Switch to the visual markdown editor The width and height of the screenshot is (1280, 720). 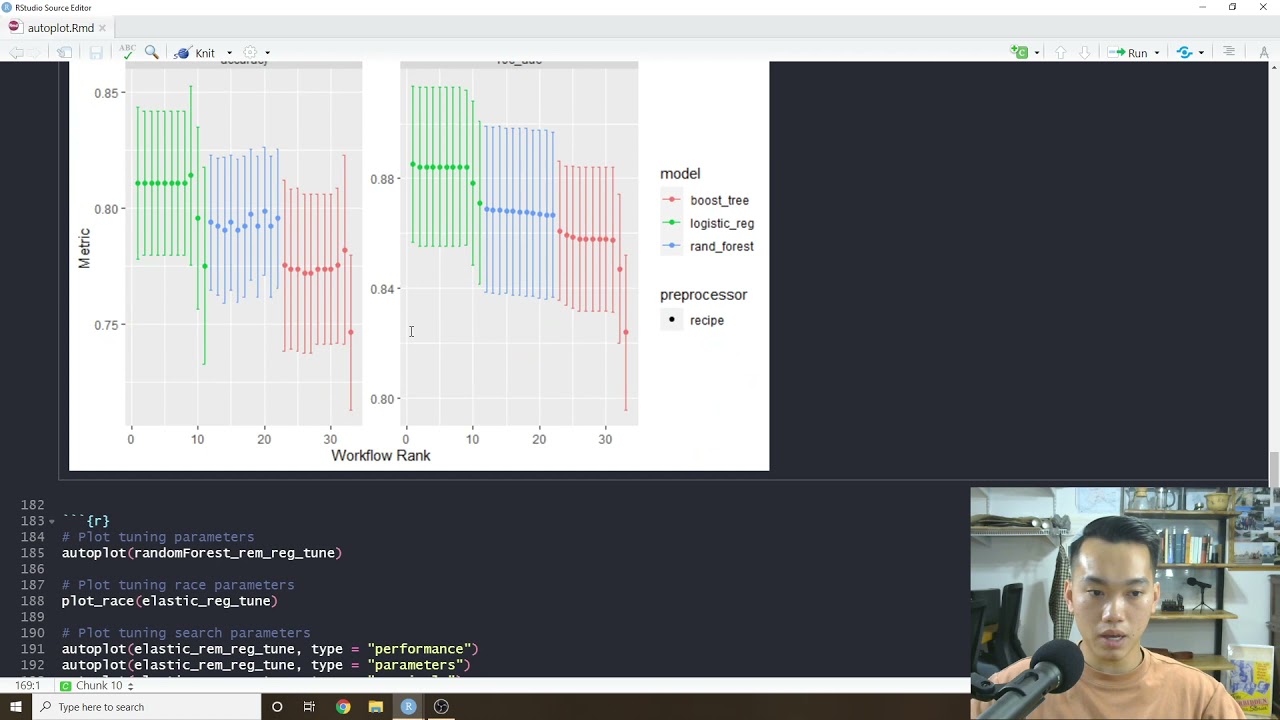click(x=1265, y=52)
